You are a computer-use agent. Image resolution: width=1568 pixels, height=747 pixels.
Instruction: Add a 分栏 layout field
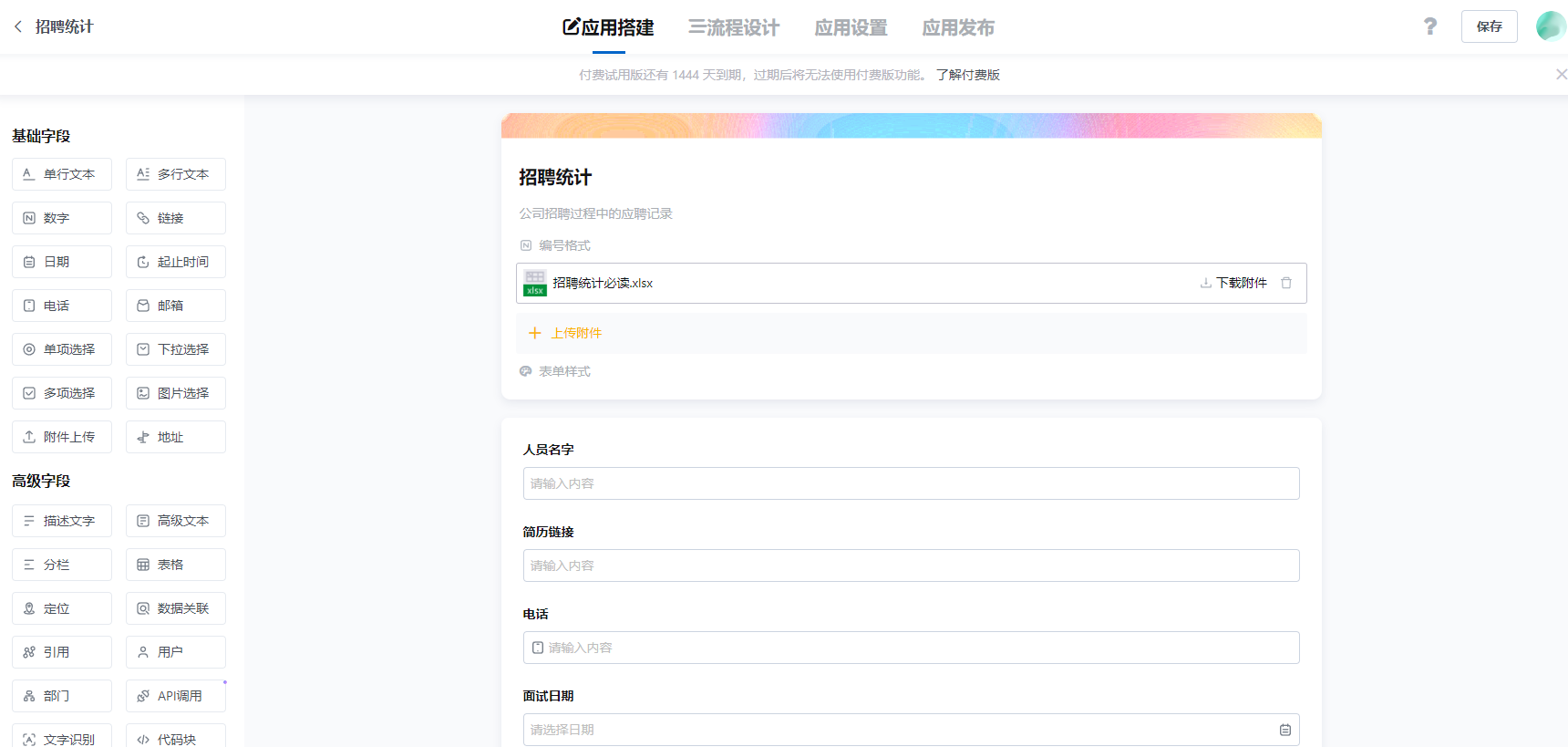(62, 565)
